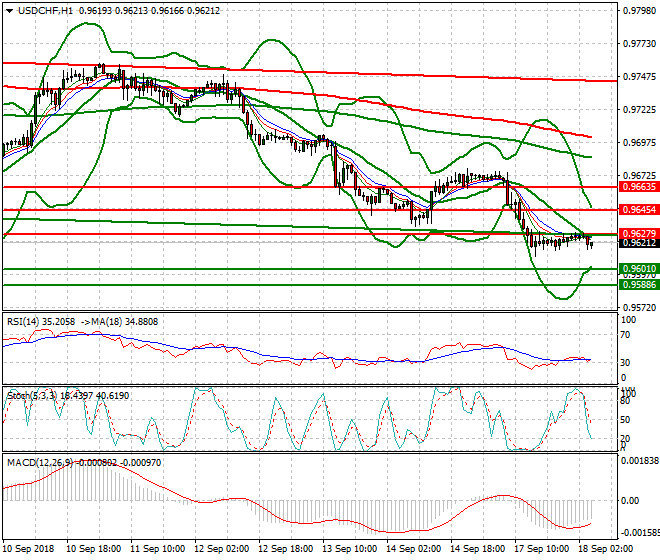Click the red 0.96279 price level label

(639, 233)
